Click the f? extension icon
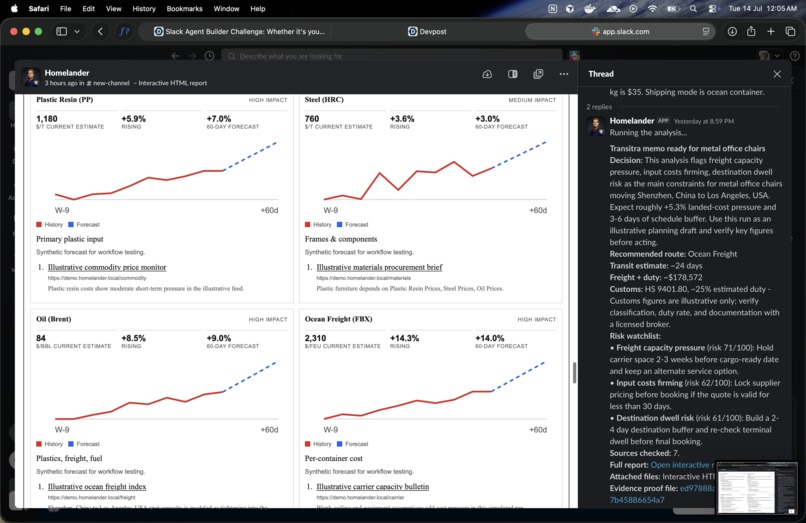Viewport: 806px width, 523px height. point(124,31)
